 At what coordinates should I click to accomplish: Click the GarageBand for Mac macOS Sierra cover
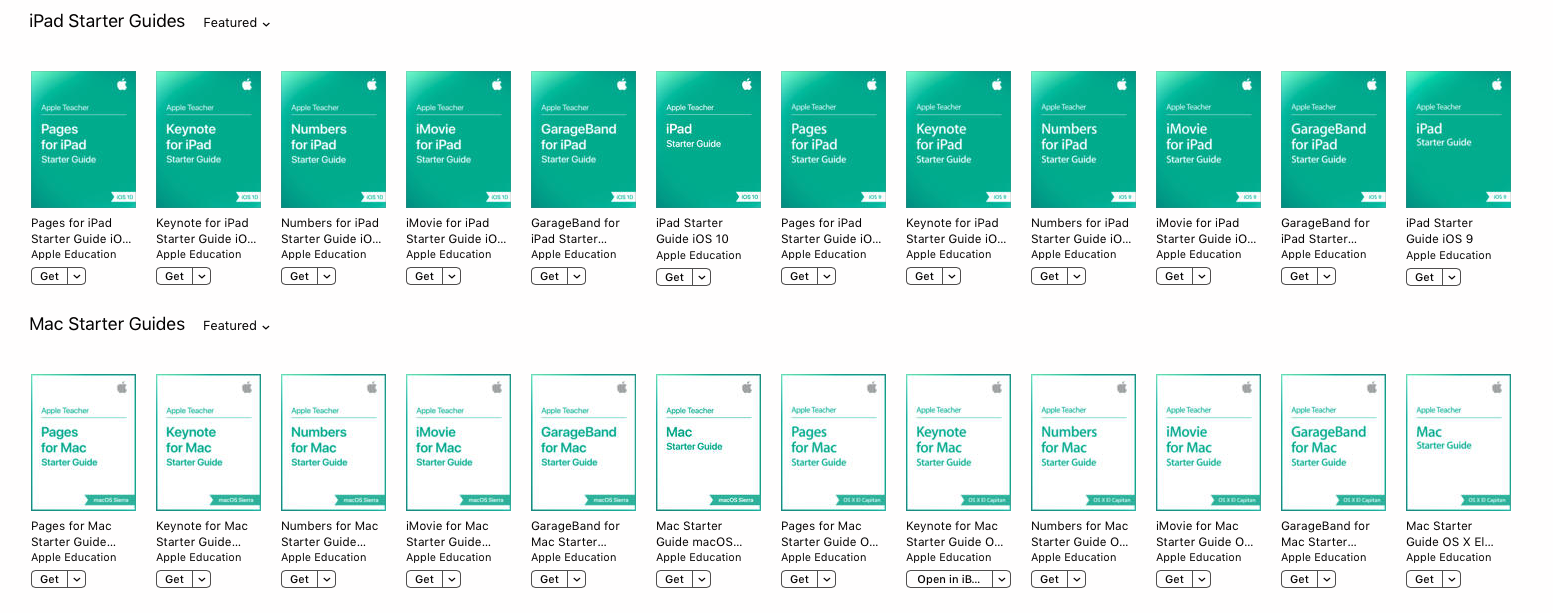point(583,442)
